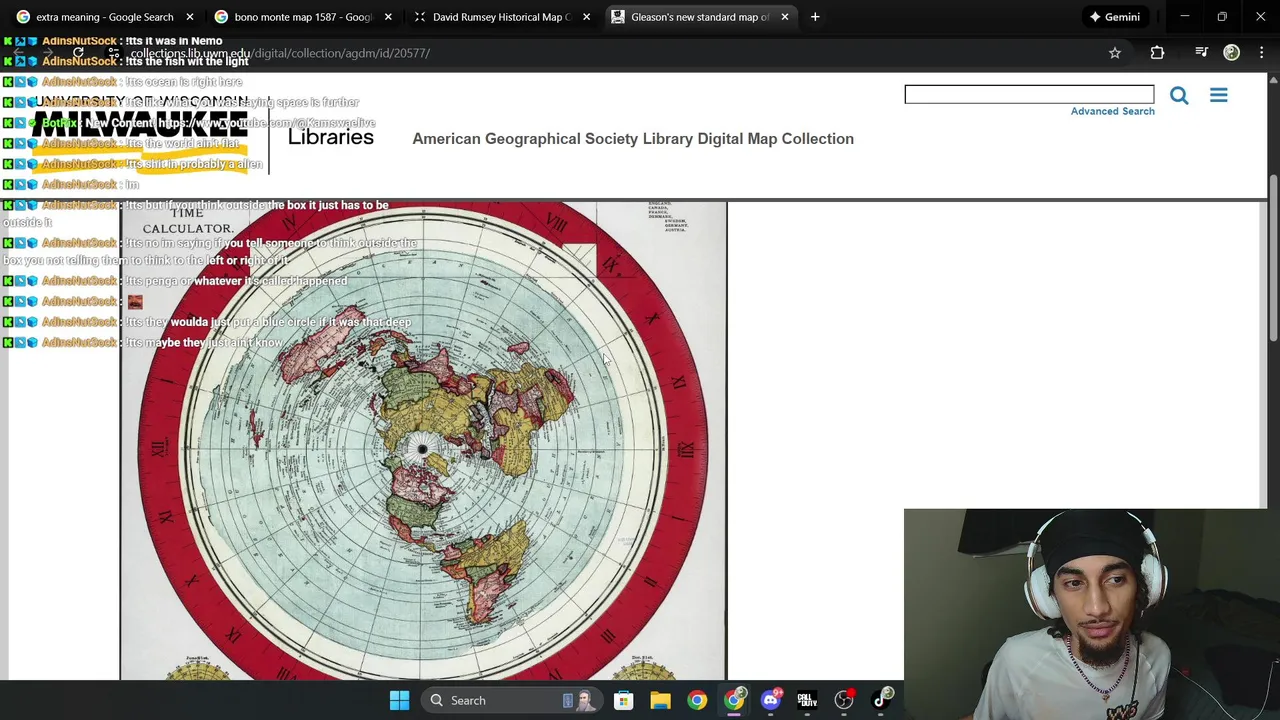Open the Gemini button in Chrome
Screen dimensions: 1280x720
click(x=1113, y=17)
